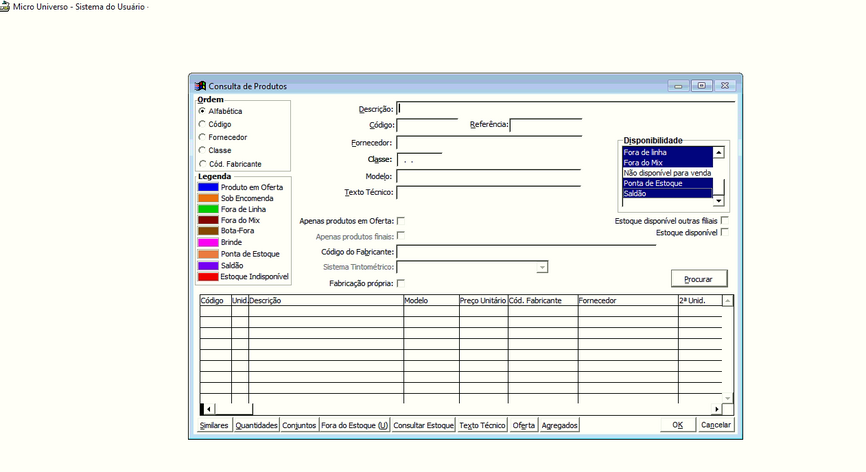Image resolution: width=866 pixels, height=472 pixels.
Task: Select Classe order radio button
Action: (x=202, y=150)
